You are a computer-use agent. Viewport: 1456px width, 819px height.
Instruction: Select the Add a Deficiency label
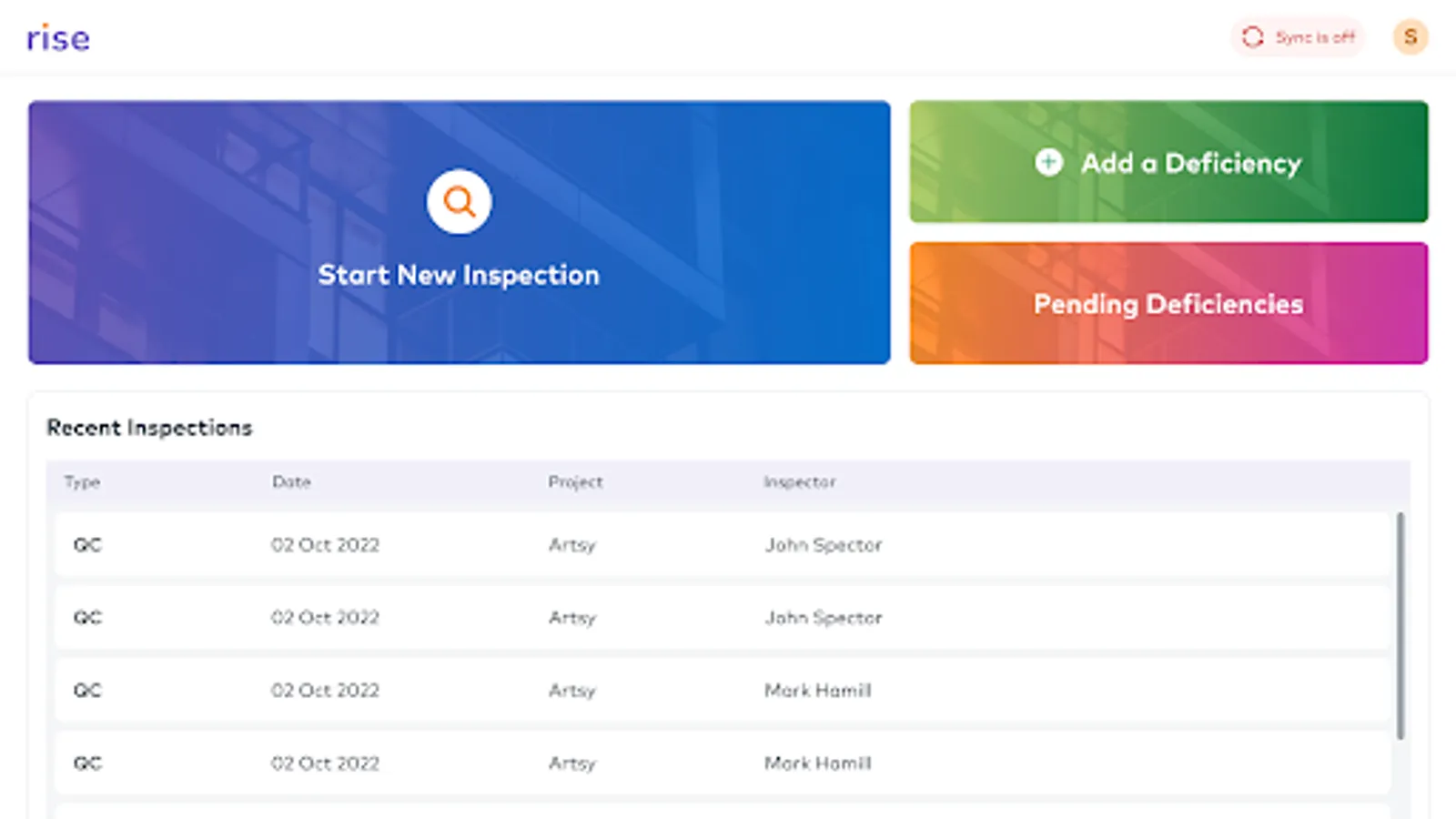pyautogui.click(x=1191, y=164)
